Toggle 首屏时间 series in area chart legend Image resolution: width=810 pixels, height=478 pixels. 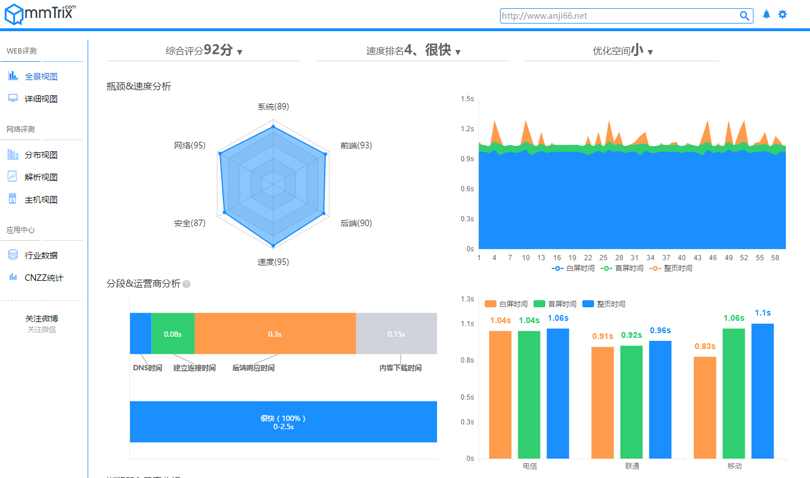[x=622, y=268]
